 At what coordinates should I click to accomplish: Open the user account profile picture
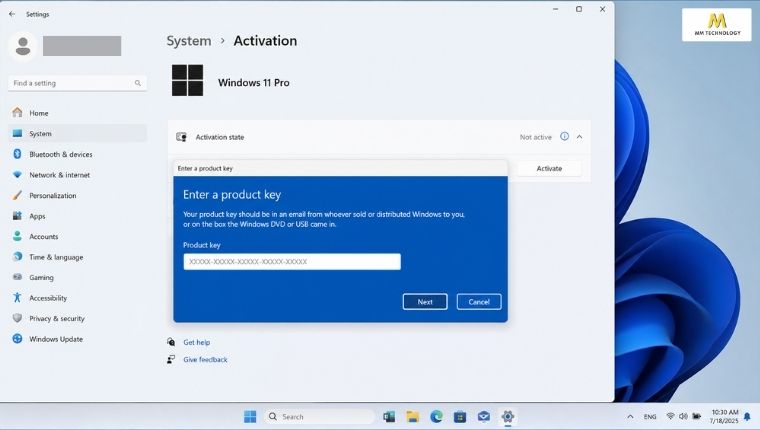23,46
